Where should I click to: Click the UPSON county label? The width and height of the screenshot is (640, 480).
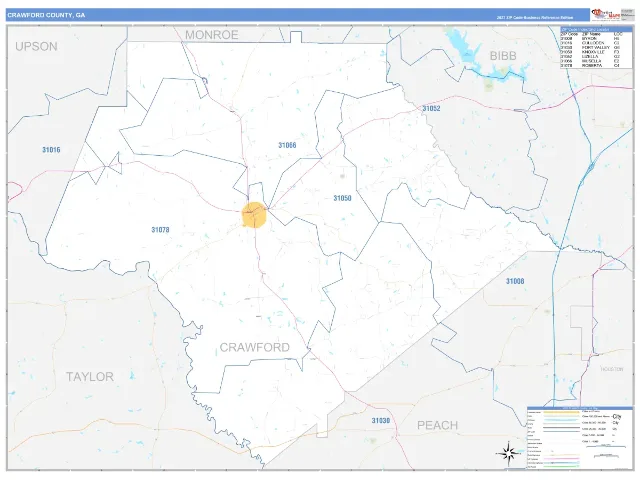point(36,47)
